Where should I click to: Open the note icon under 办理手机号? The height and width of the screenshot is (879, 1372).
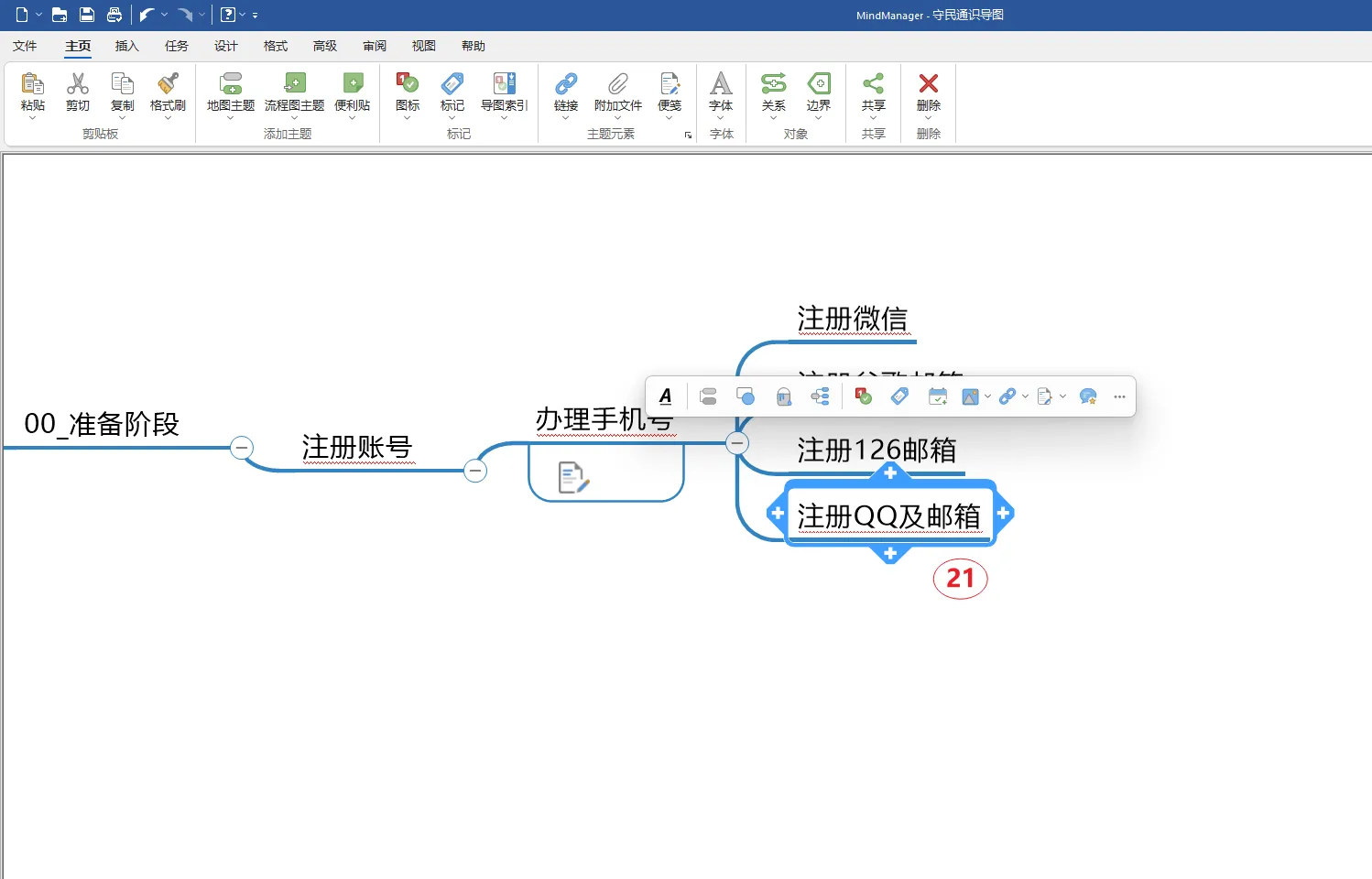pos(573,477)
